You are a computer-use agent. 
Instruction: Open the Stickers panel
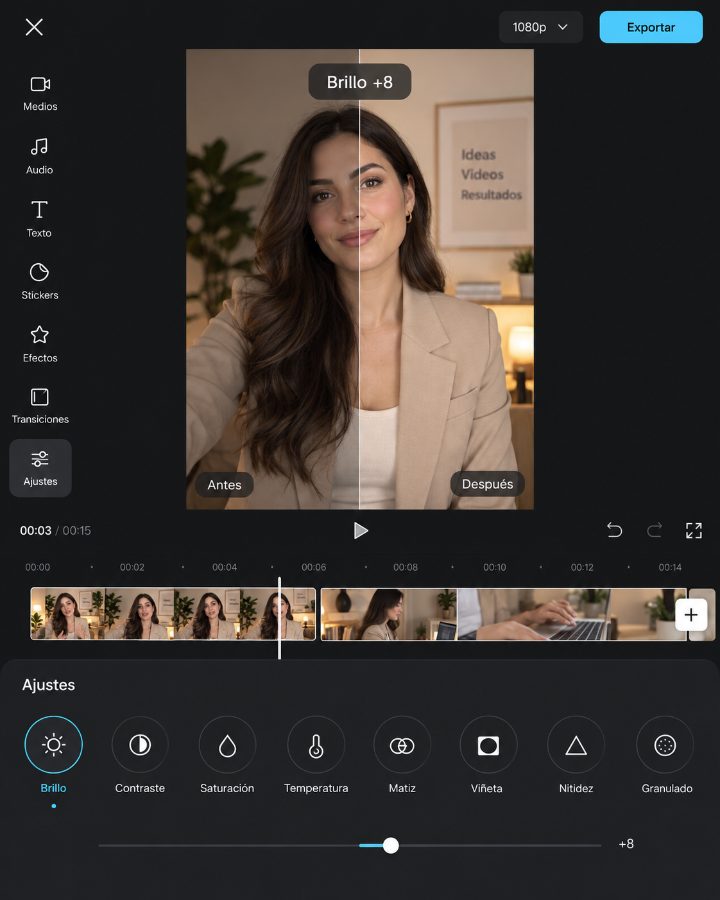click(40, 281)
